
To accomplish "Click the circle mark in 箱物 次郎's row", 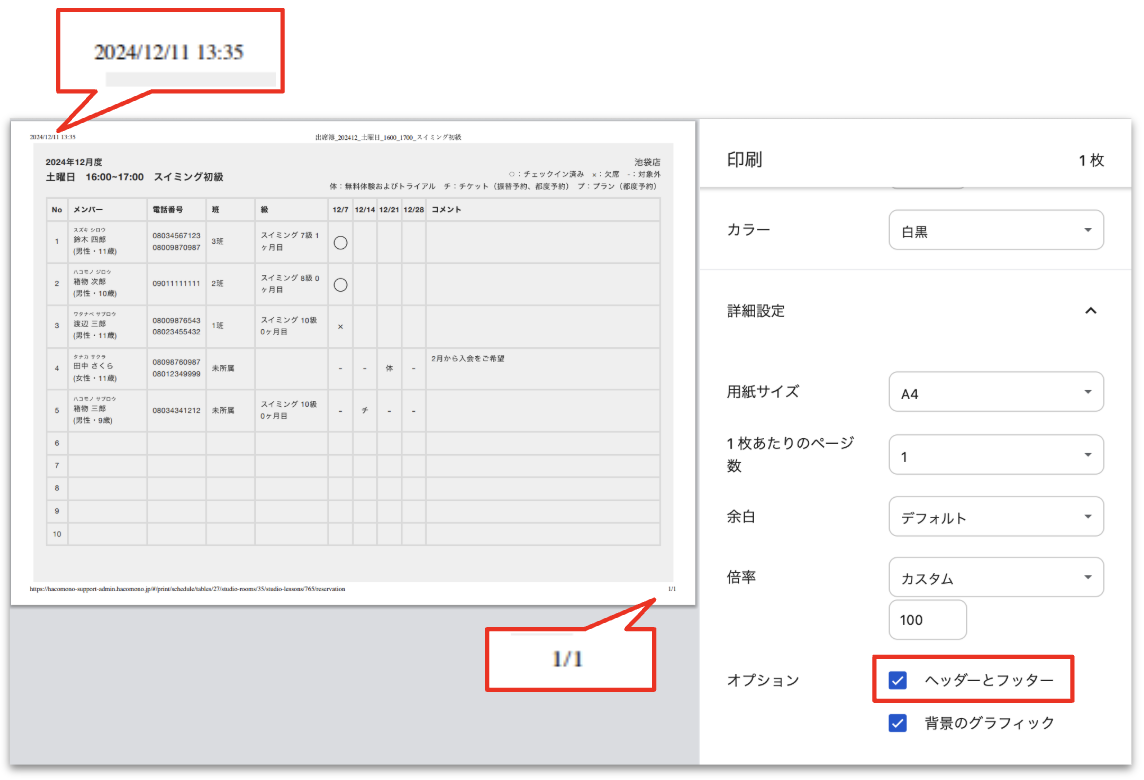I will tap(340, 284).
